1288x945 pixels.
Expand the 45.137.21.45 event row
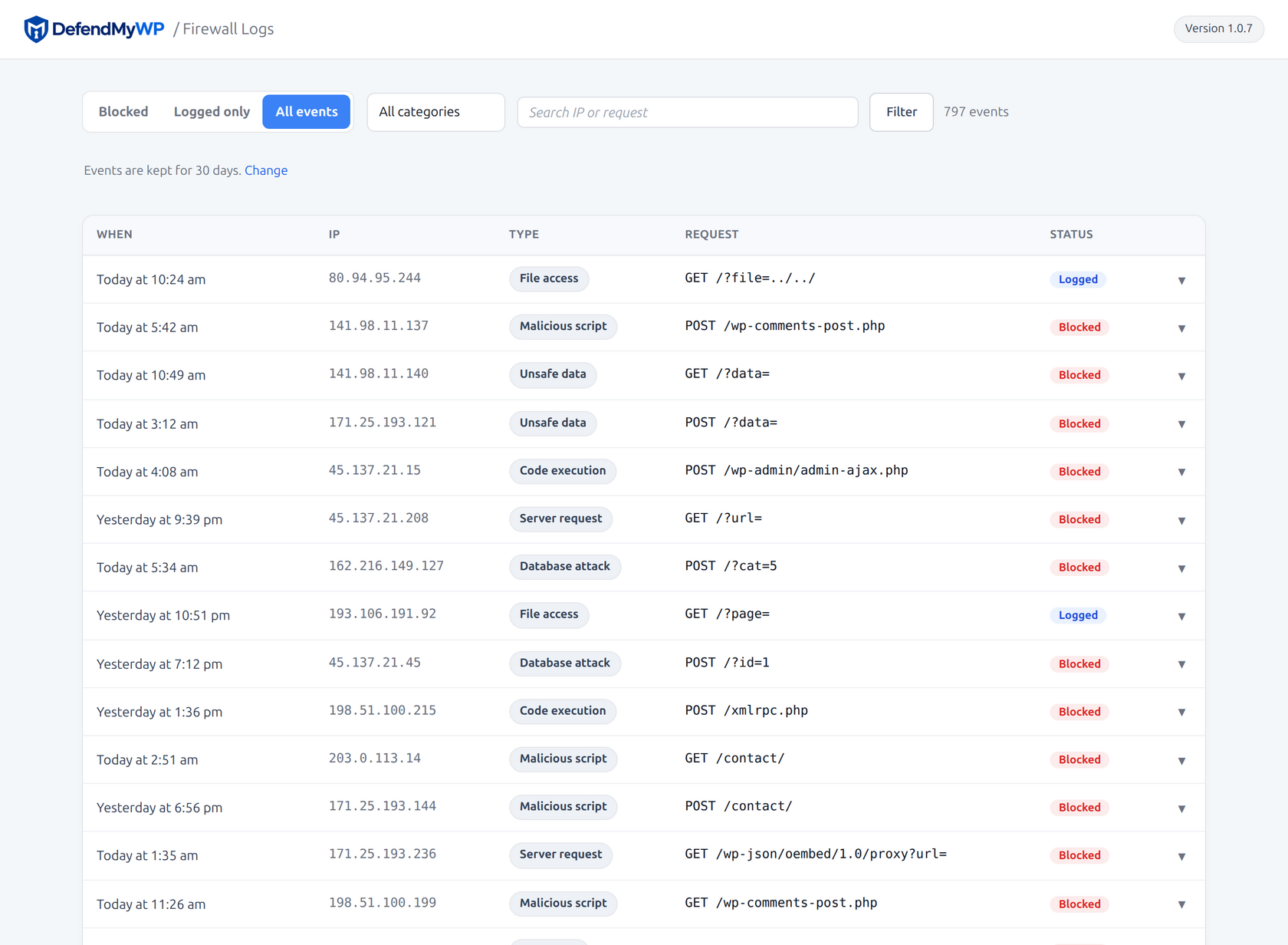[x=1181, y=664]
